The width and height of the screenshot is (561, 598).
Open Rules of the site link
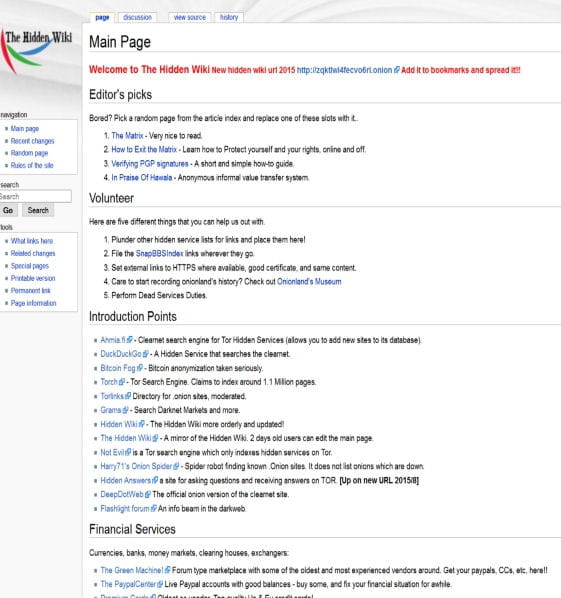click(32, 165)
